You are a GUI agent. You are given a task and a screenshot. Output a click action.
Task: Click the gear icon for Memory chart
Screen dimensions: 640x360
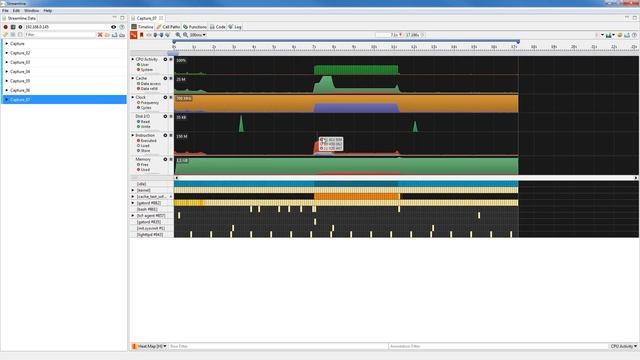(165, 160)
